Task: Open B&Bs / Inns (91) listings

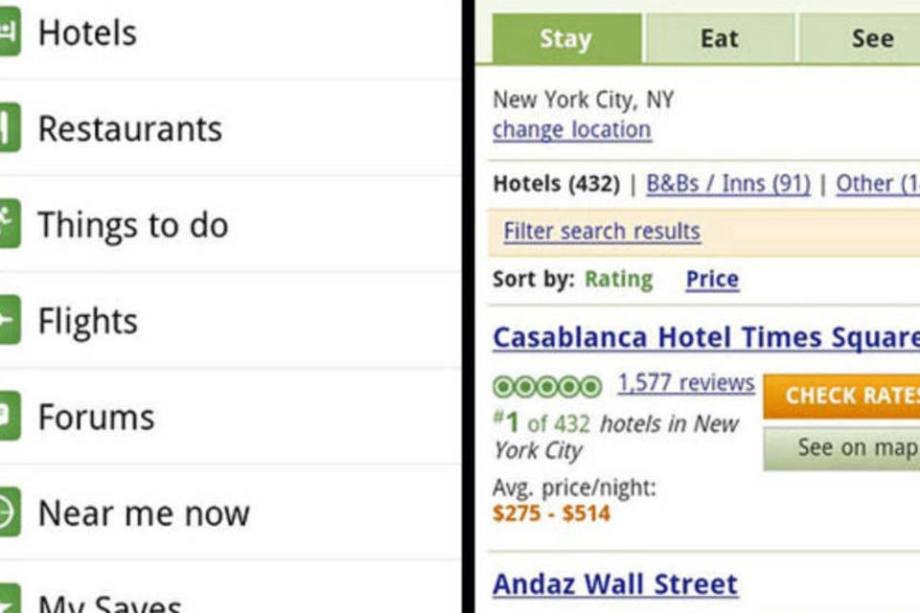Action: coord(728,184)
